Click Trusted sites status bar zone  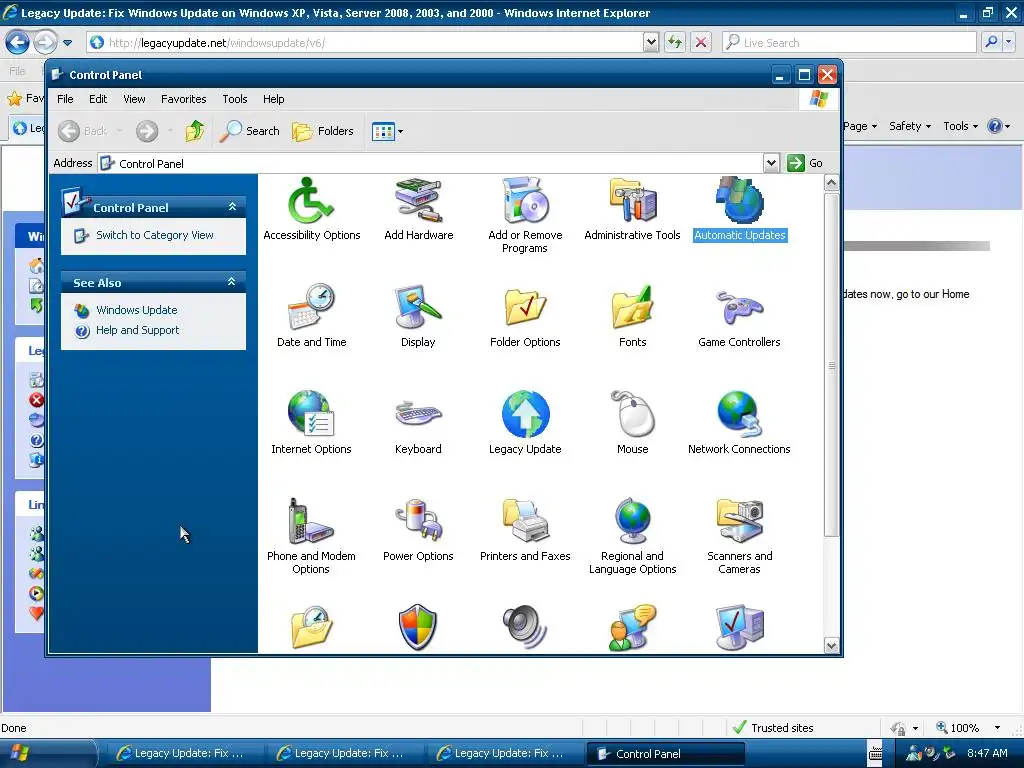[774, 728]
